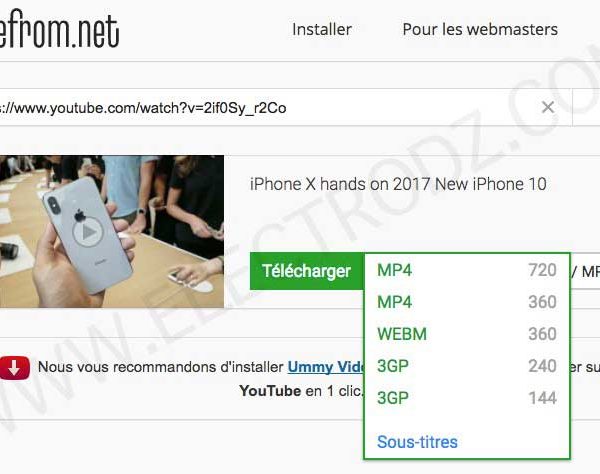The image size is (600, 474).
Task: Click the 144 resolution label
Action: click(543, 398)
